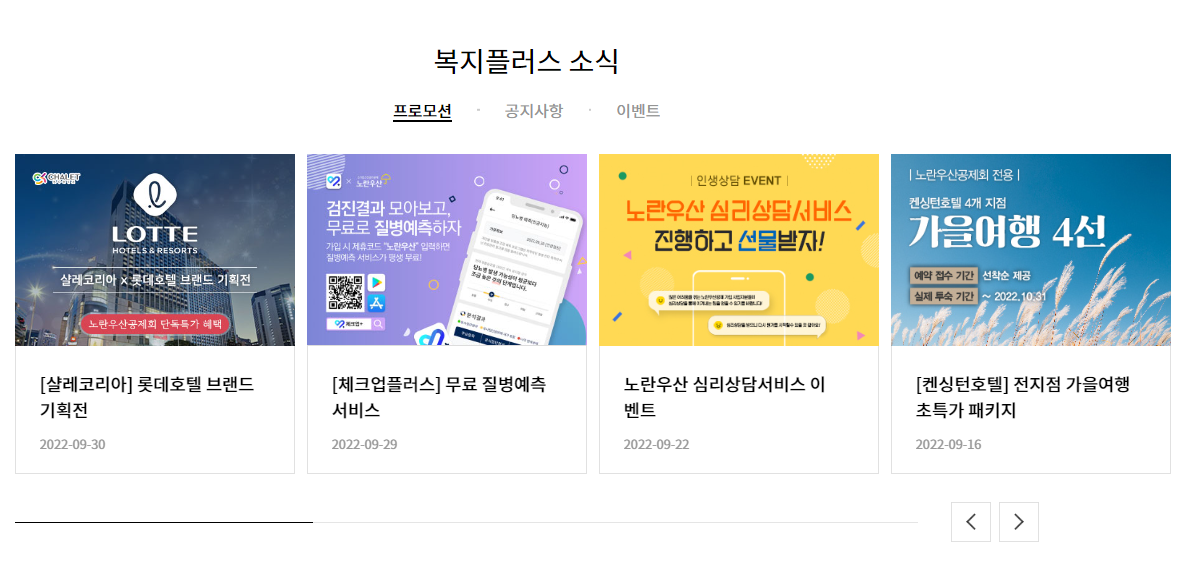The image size is (1177, 568).
Task: Click the 가을여행 4선 banner image
Action: (x=1031, y=250)
